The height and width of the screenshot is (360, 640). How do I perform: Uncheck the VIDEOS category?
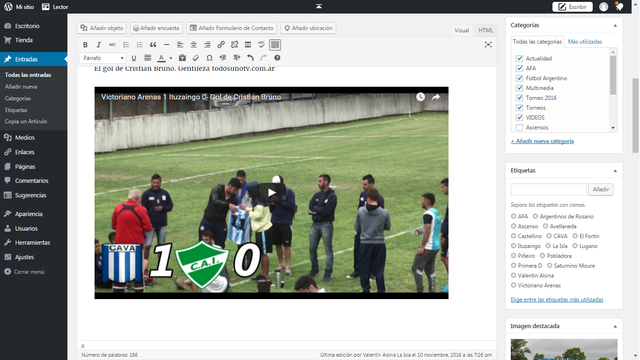click(x=519, y=118)
